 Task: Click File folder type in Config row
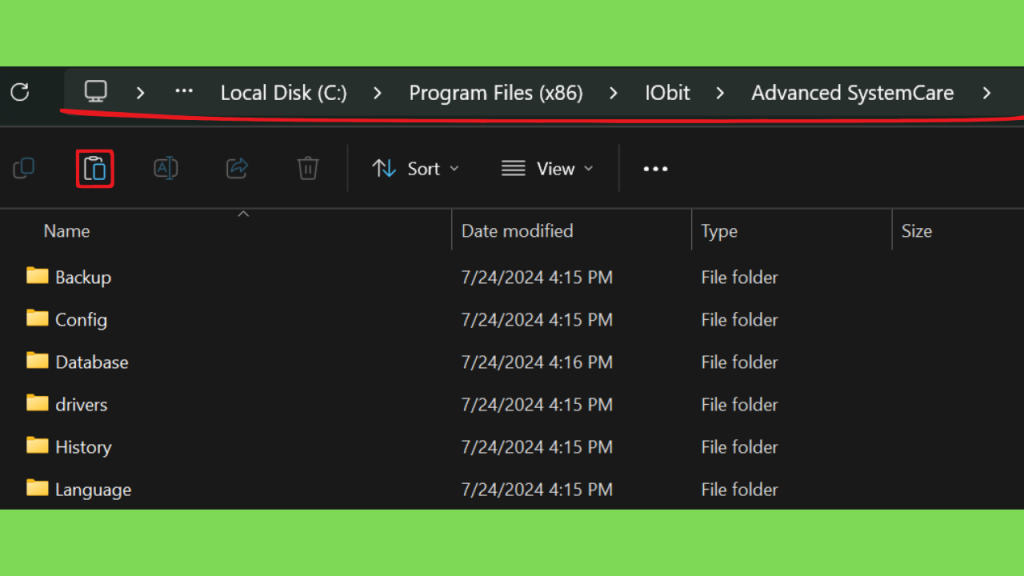point(739,320)
